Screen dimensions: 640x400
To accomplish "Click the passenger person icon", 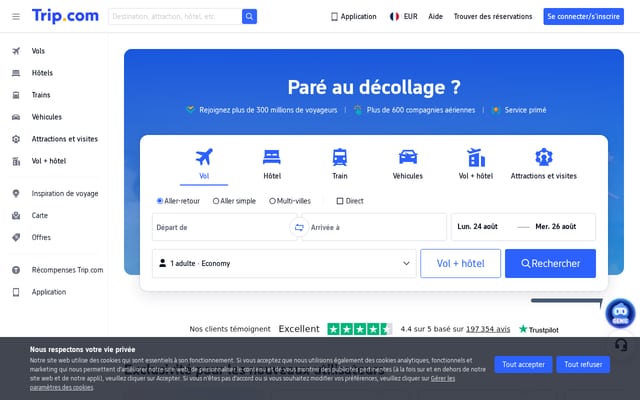I will [162, 263].
